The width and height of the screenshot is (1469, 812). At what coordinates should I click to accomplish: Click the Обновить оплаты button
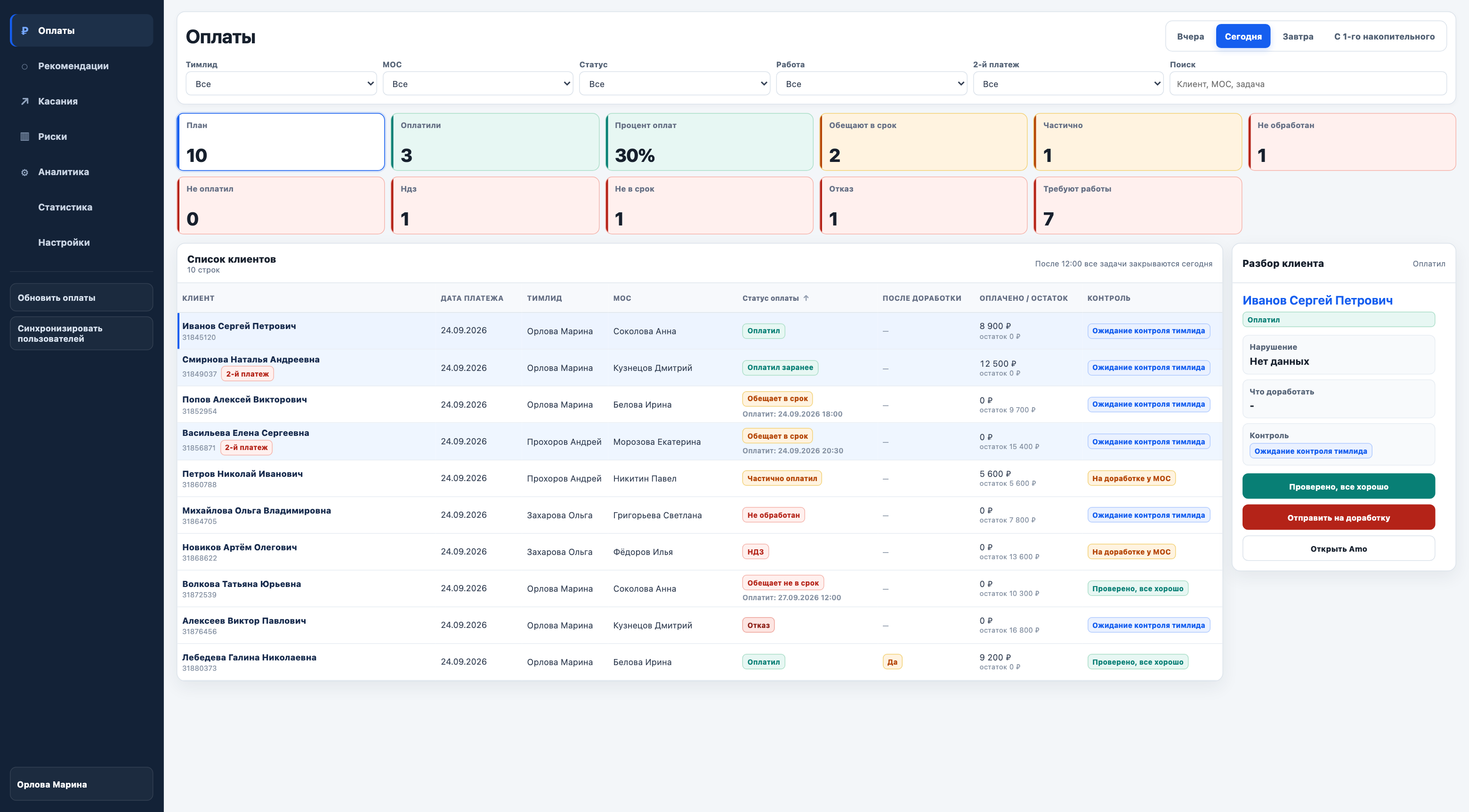pos(81,297)
